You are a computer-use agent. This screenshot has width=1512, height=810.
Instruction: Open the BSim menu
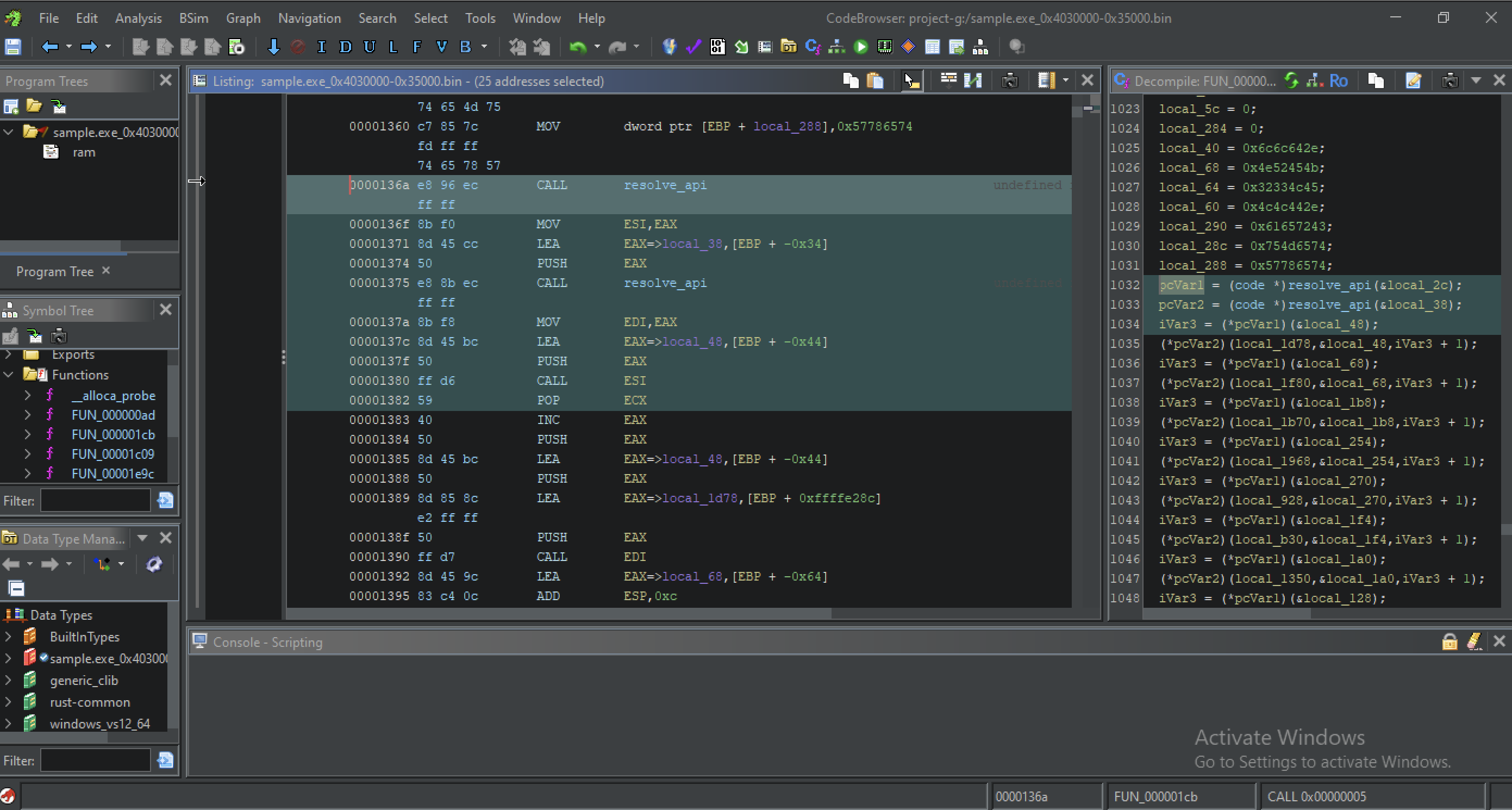(x=193, y=18)
